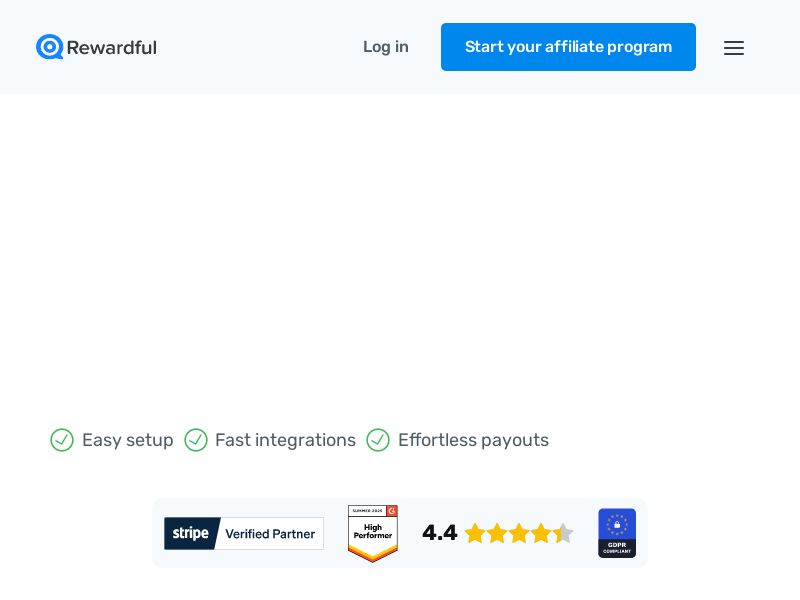This screenshot has width=800, height=600.
Task: Click the Effortless payouts label text
Action: coord(473,440)
